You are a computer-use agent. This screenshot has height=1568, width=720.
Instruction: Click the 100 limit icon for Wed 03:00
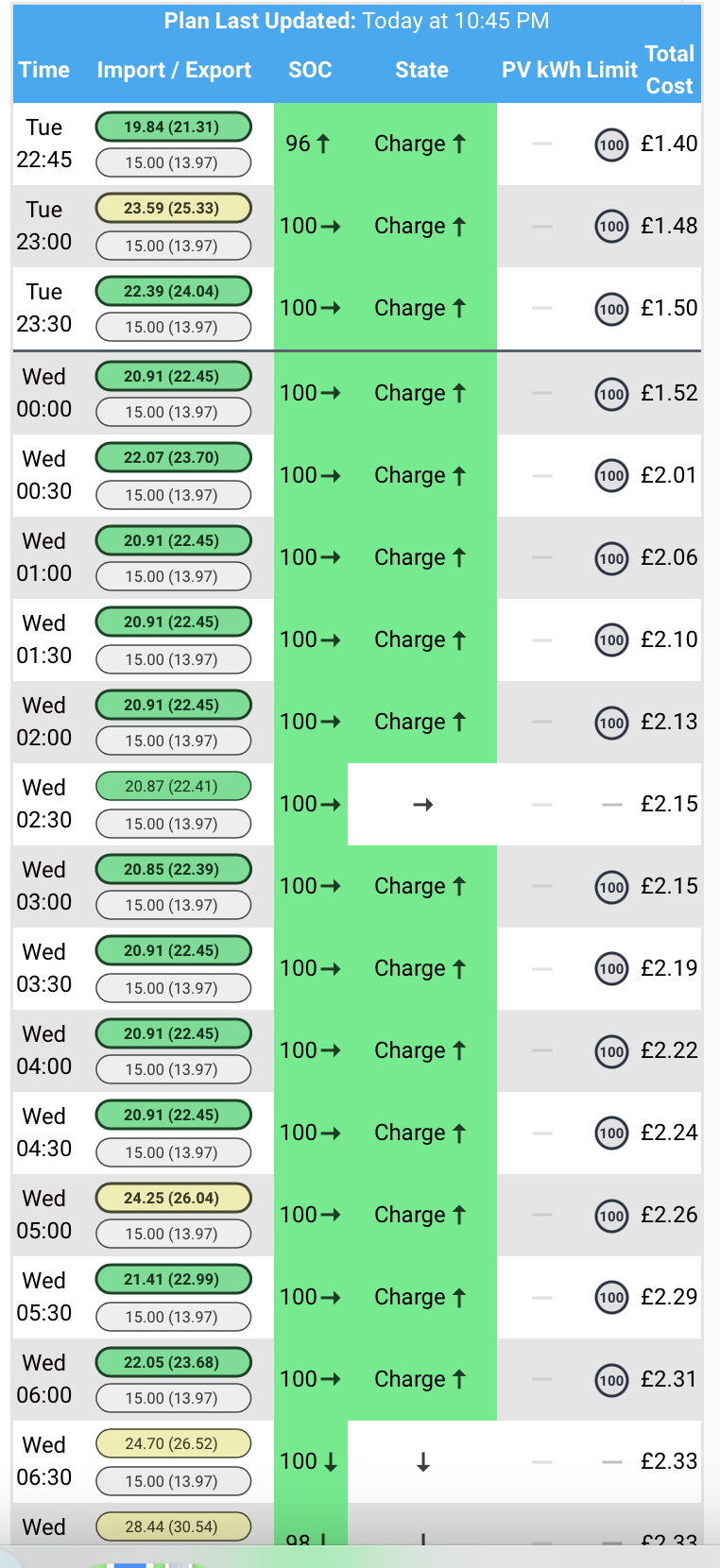click(611, 887)
